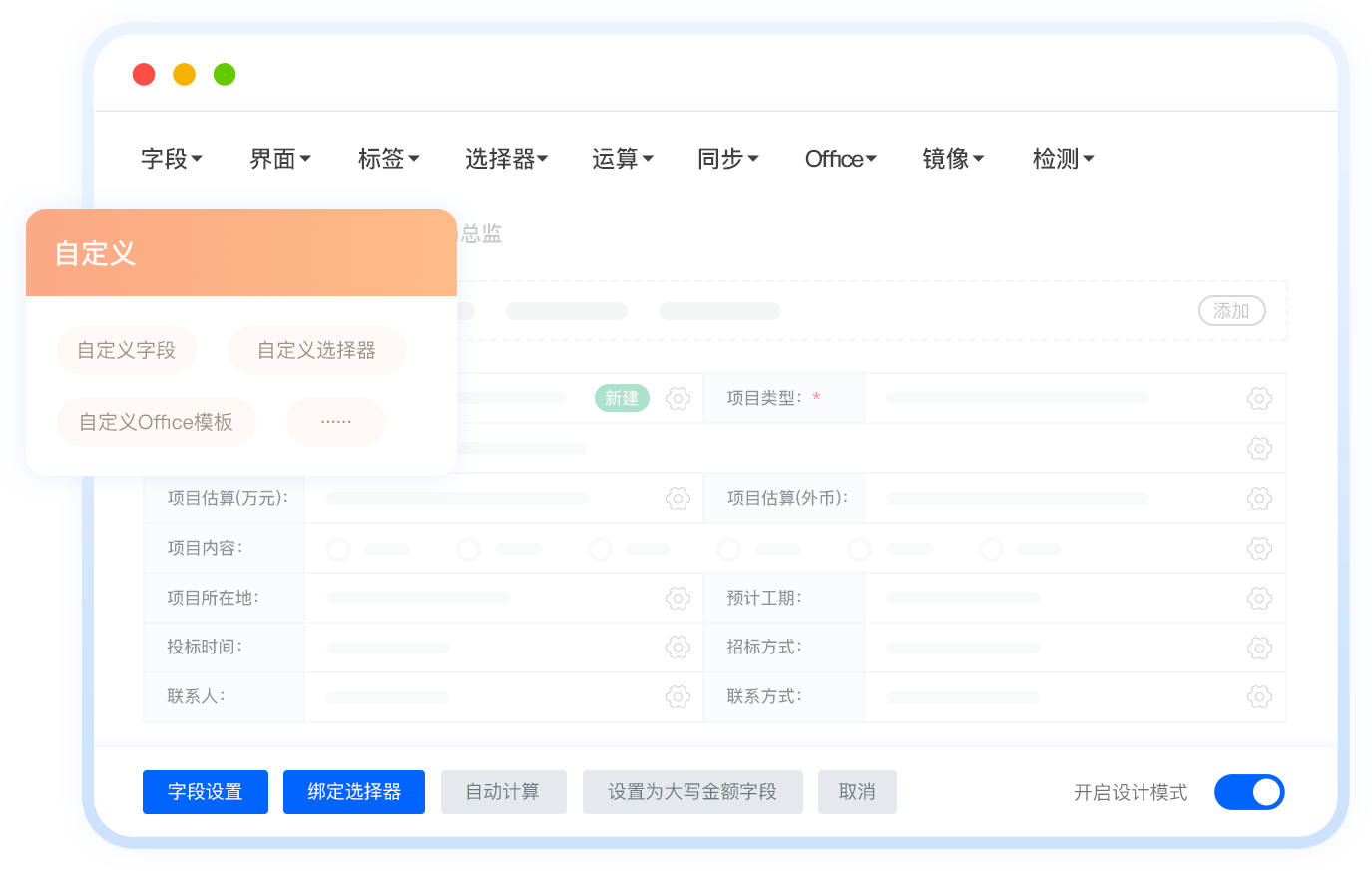Screen dimensions: 1372x871
Task: Click gear icon beside the 新建 badge
Action: (x=678, y=399)
